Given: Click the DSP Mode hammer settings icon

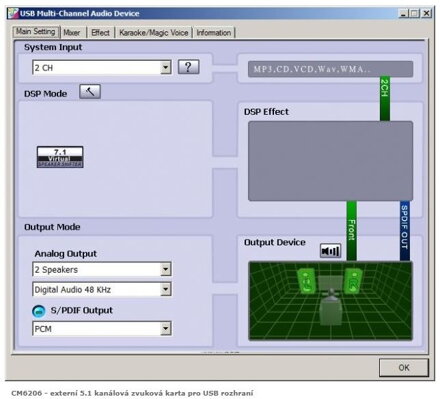Looking at the screenshot, I should [x=90, y=91].
